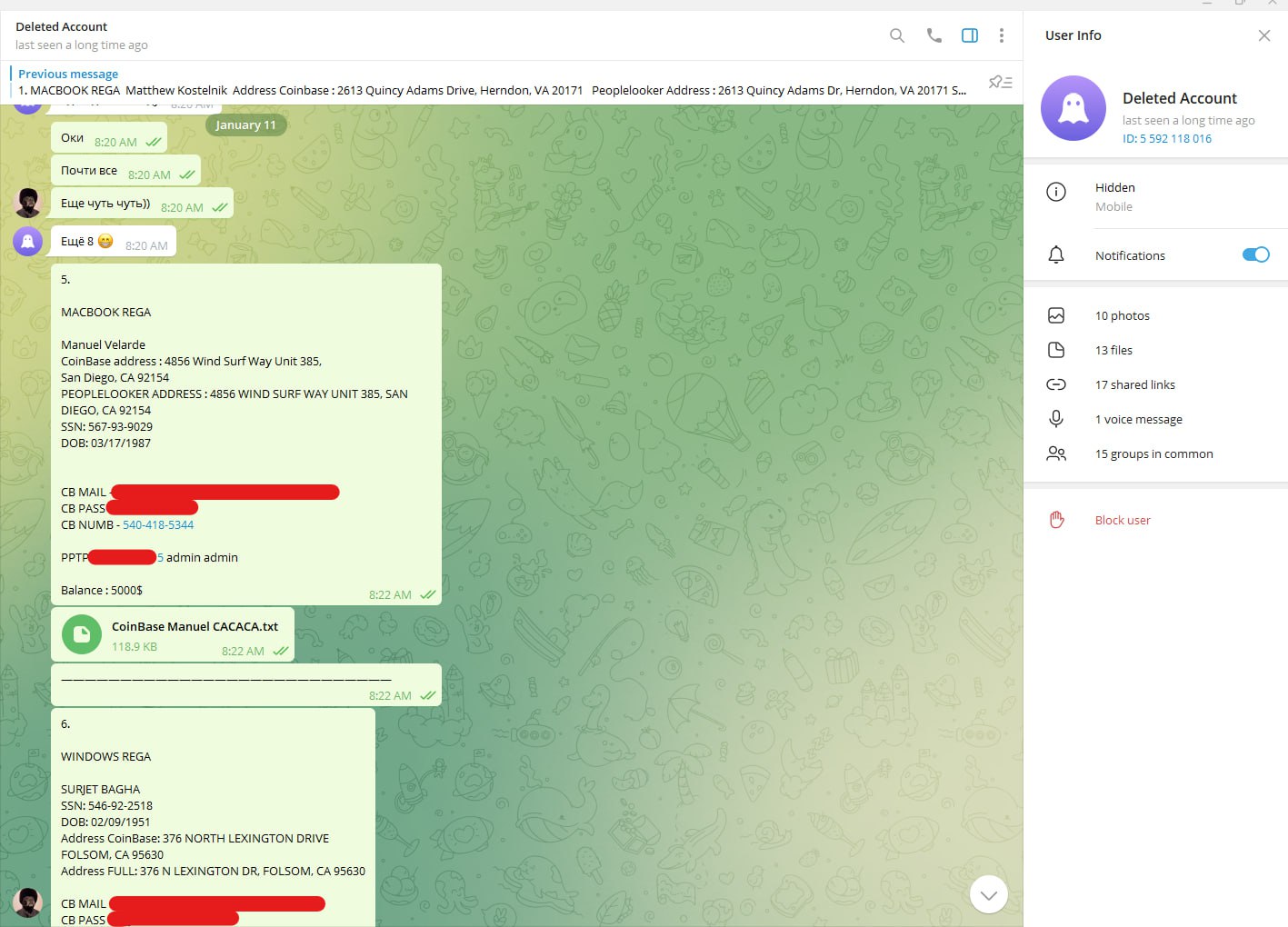The image size is (1288, 927).
Task: Select the "Ещё 8" incoming message
Action: [x=114, y=242]
